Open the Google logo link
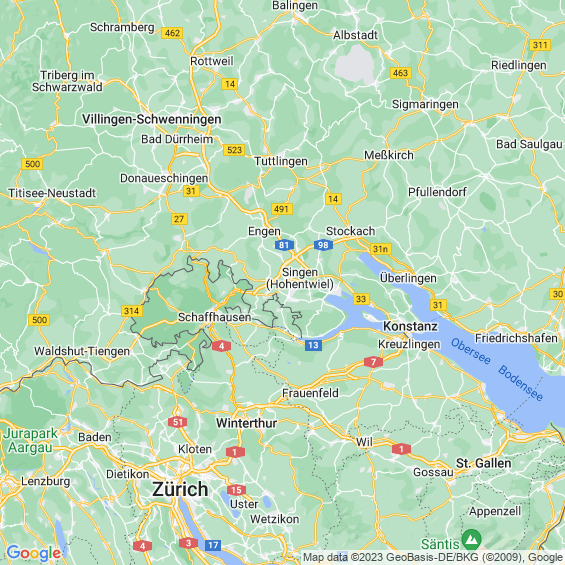The image size is (565, 565). point(34,553)
